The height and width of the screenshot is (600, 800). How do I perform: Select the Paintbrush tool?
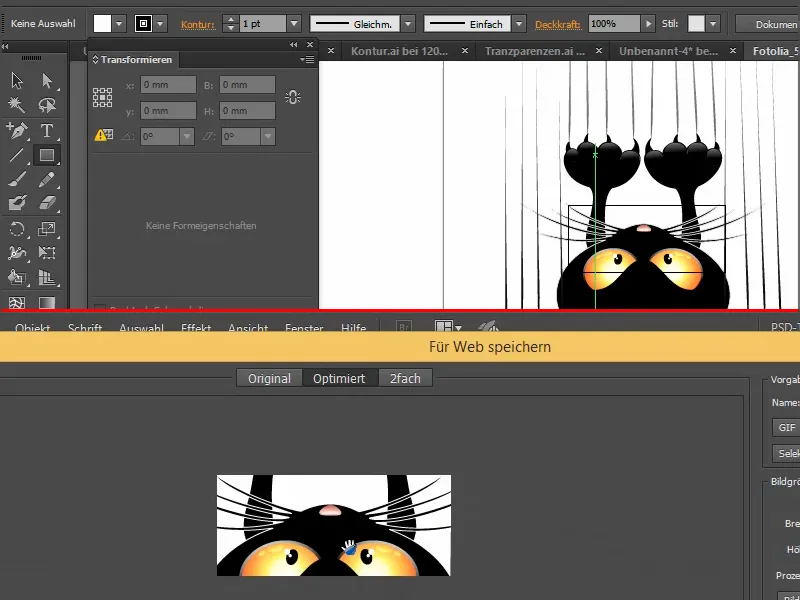click(17, 180)
